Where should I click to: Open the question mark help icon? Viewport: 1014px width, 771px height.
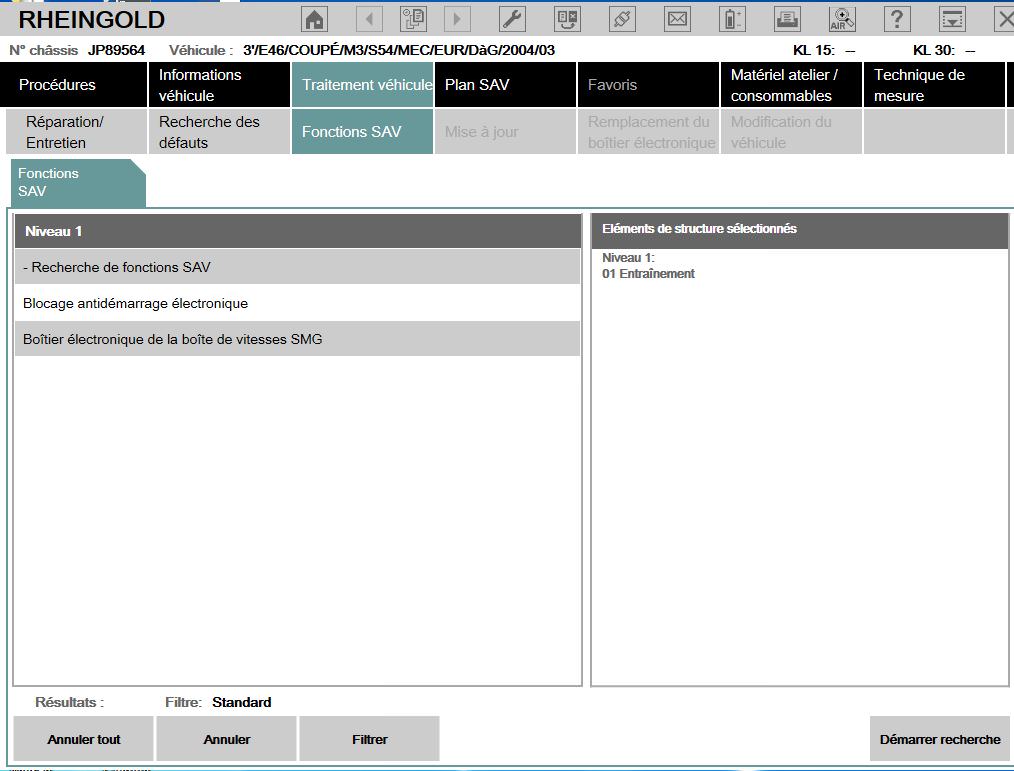pos(897,19)
